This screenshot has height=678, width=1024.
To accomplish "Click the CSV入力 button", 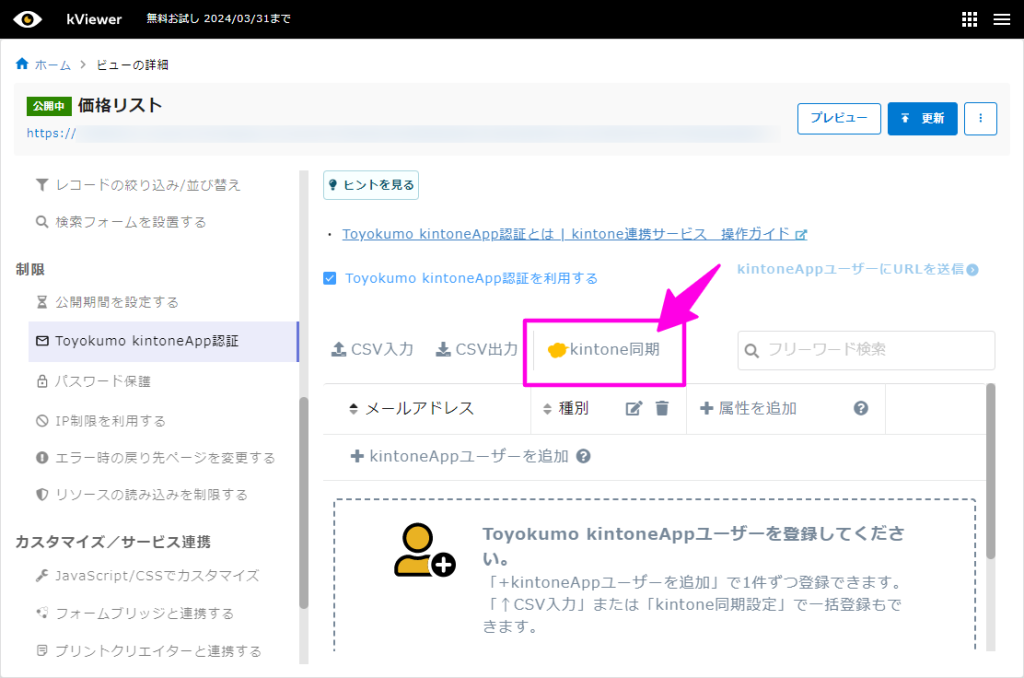I will coord(372,349).
